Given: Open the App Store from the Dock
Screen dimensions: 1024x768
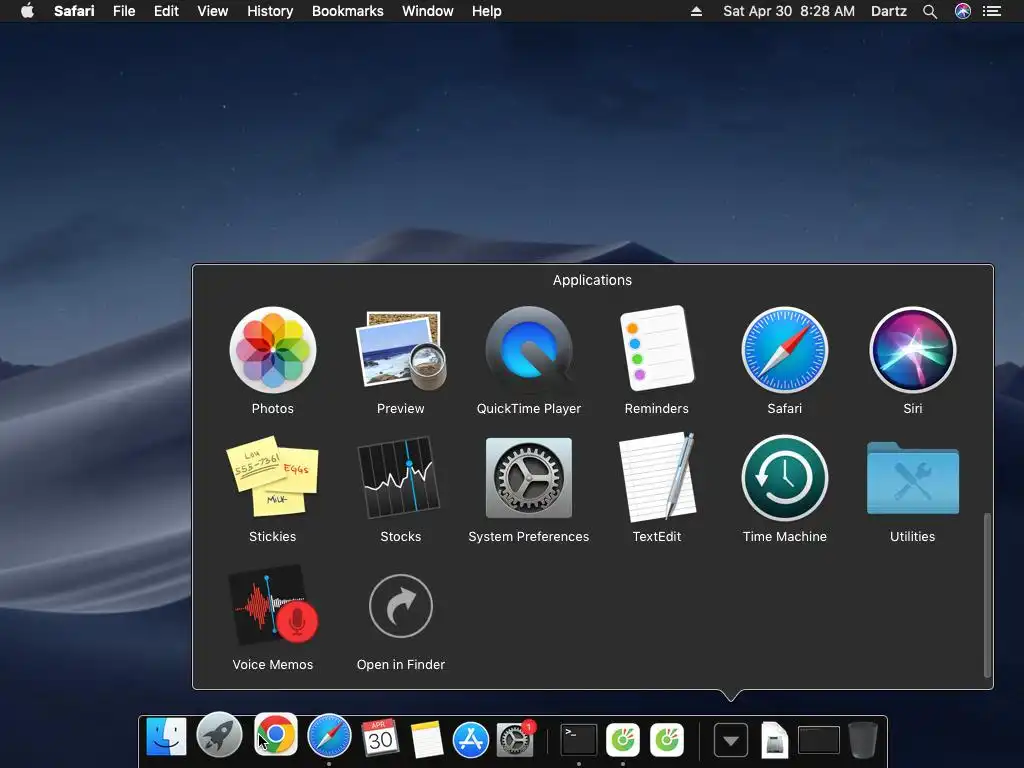Looking at the screenshot, I should tap(471, 740).
